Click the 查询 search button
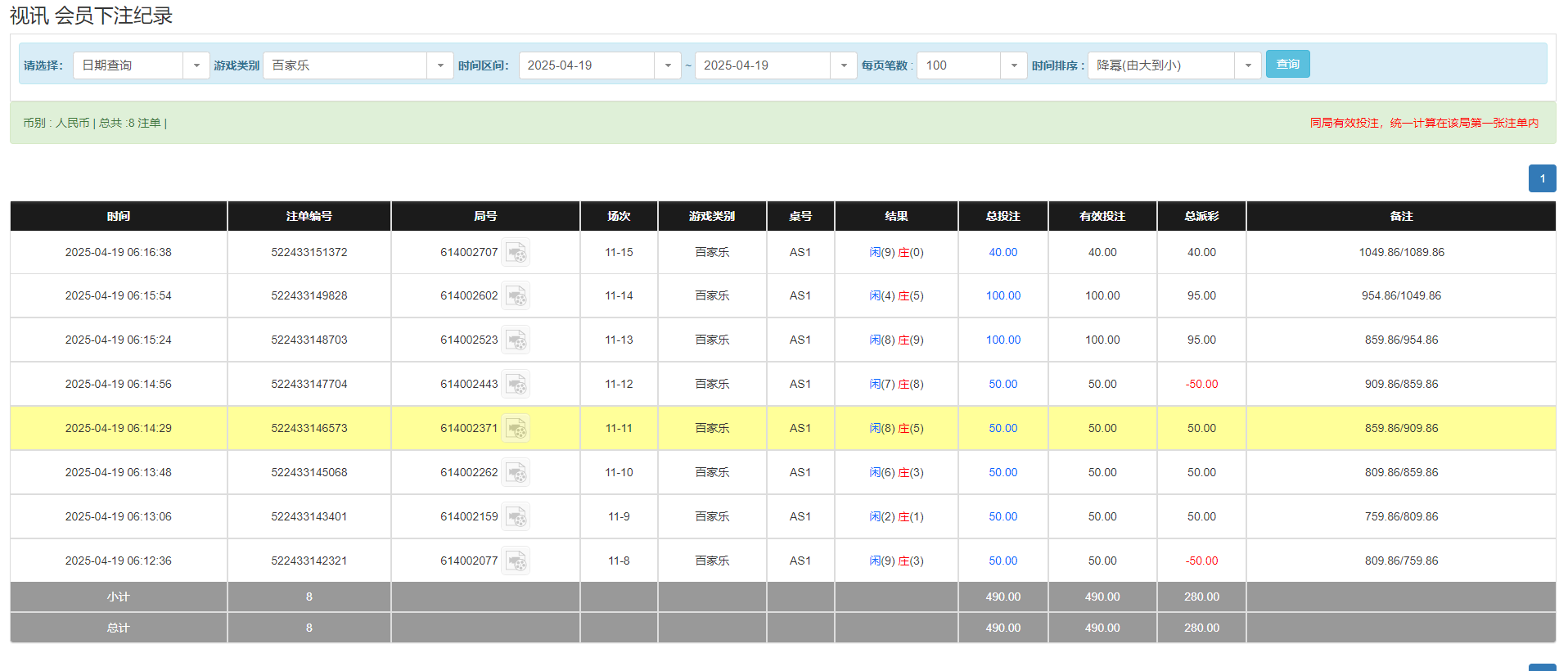The image size is (1568, 671). [1287, 64]
